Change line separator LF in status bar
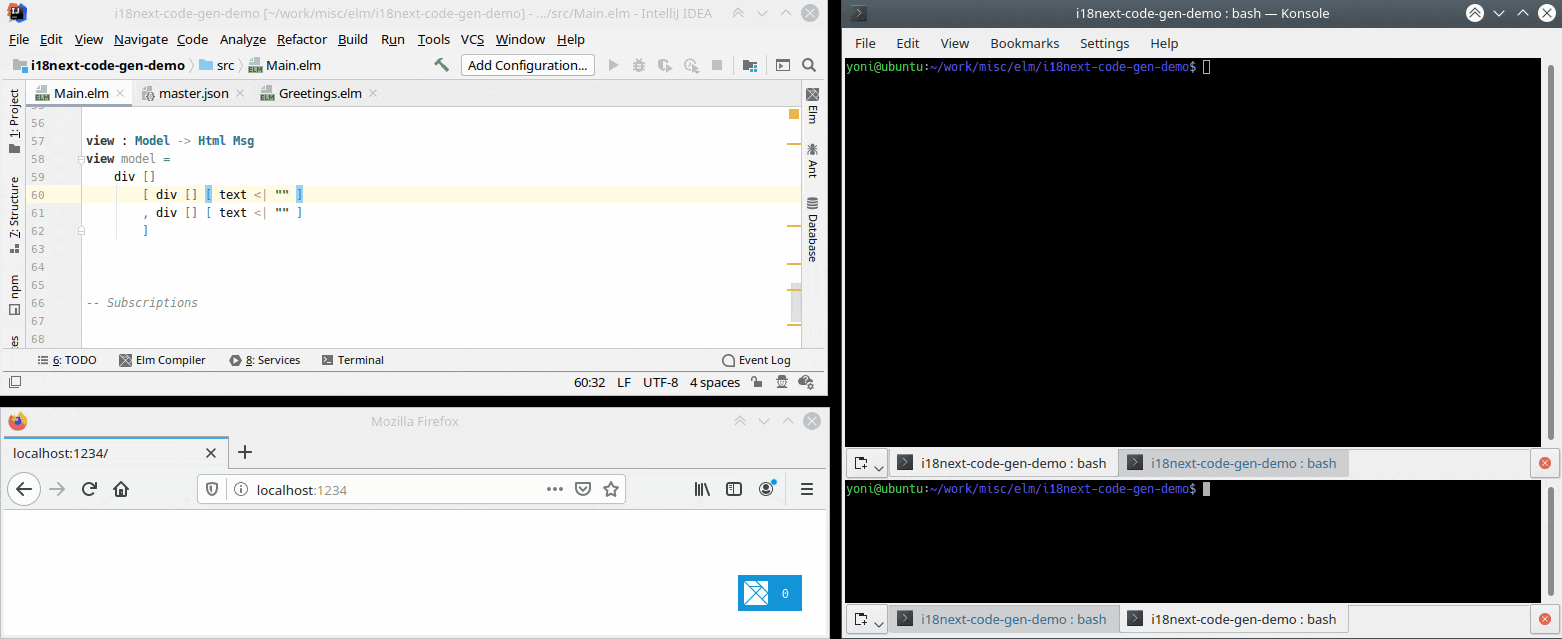The width and height of the screenshot is (1562, 639). (624, 382)
